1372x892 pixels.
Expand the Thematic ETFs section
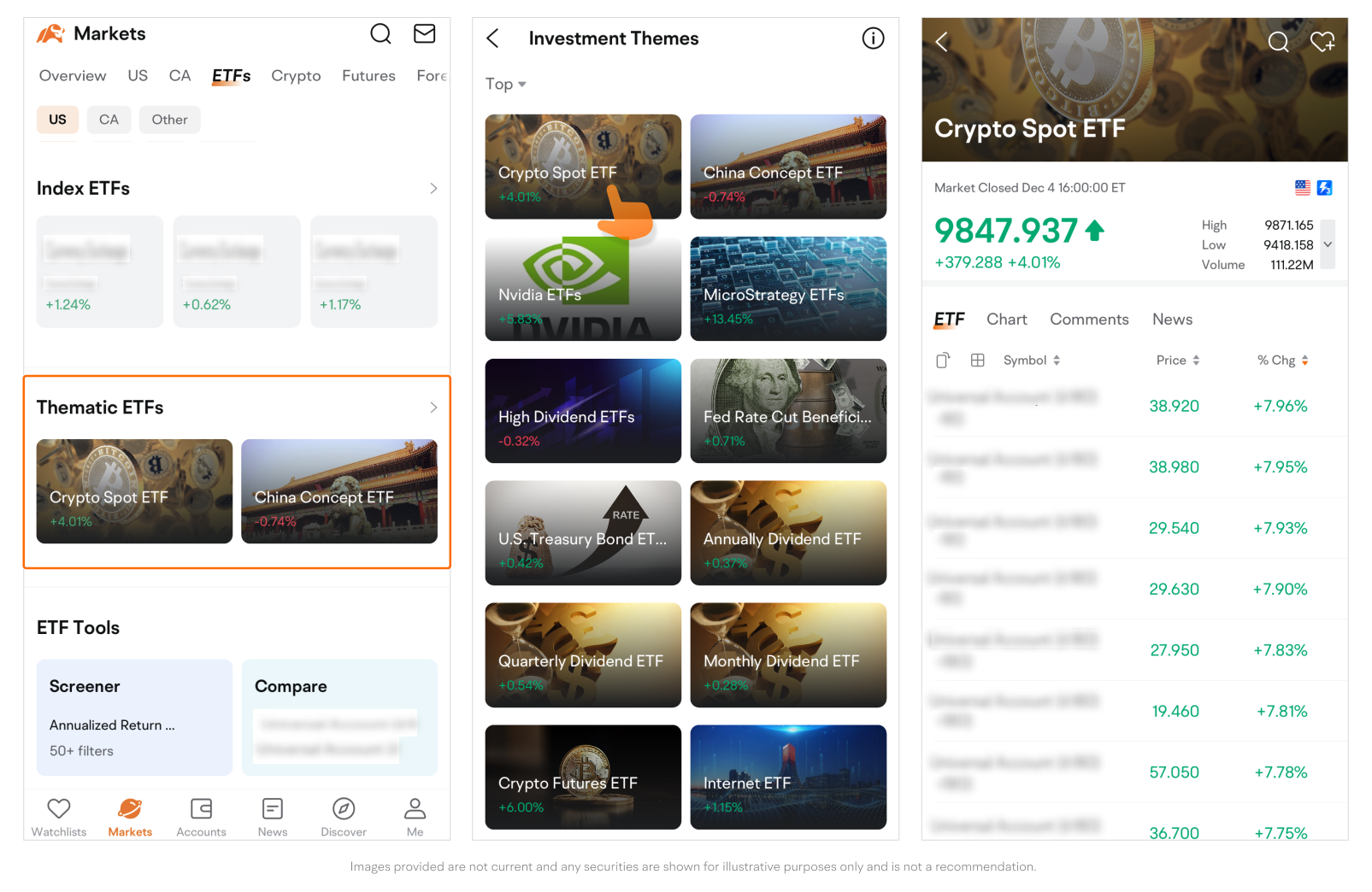433,408
